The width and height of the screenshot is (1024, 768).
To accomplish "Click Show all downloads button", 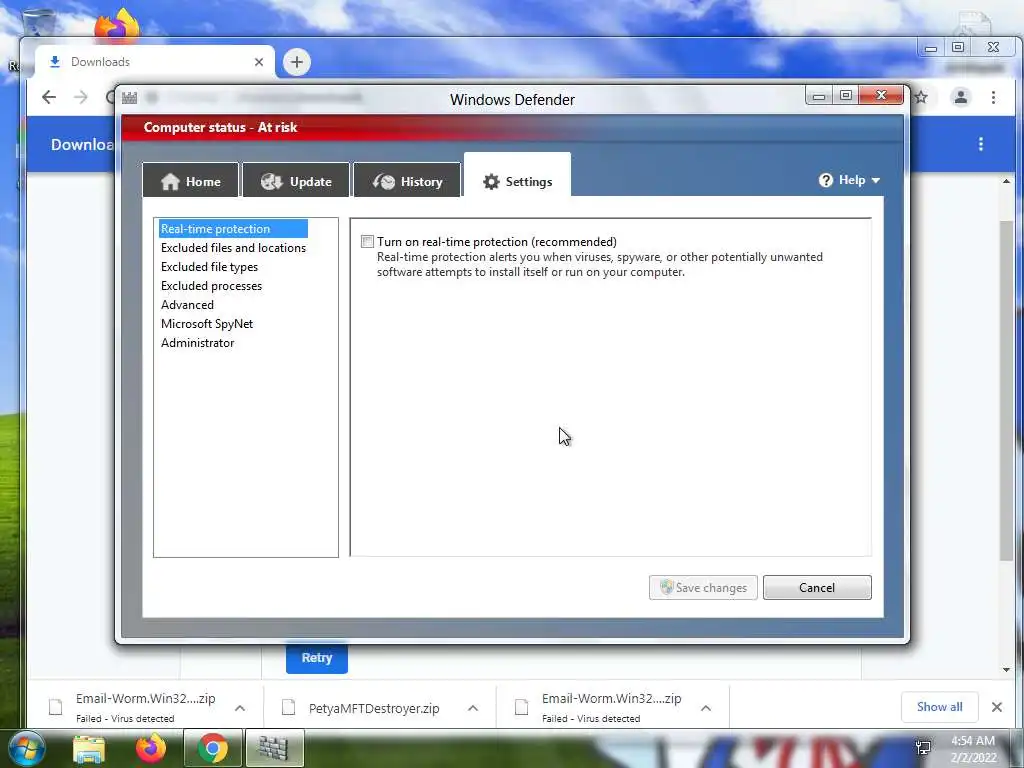I will [x=939, y=707].
